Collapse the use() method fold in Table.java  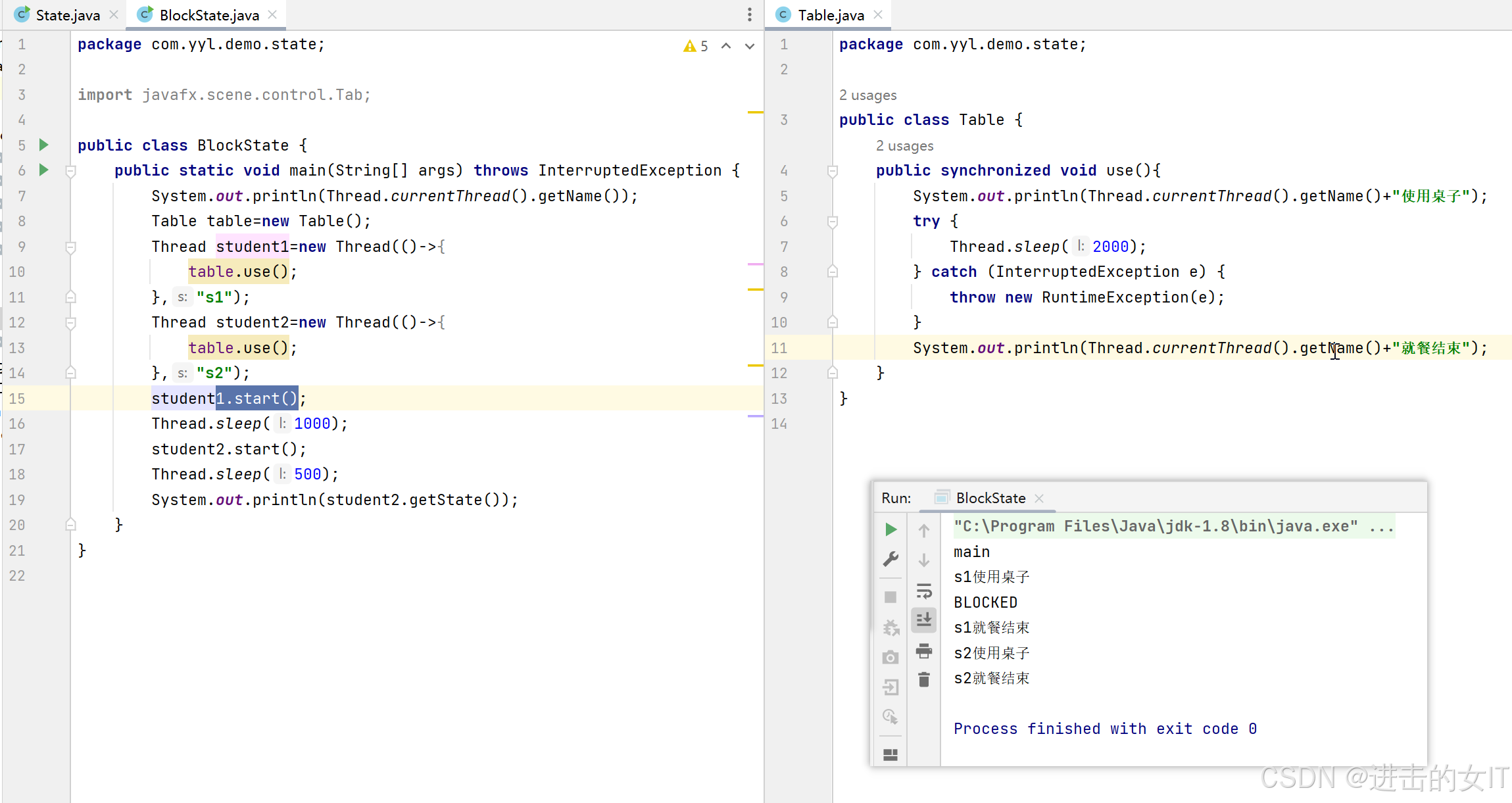coord(833,171)
